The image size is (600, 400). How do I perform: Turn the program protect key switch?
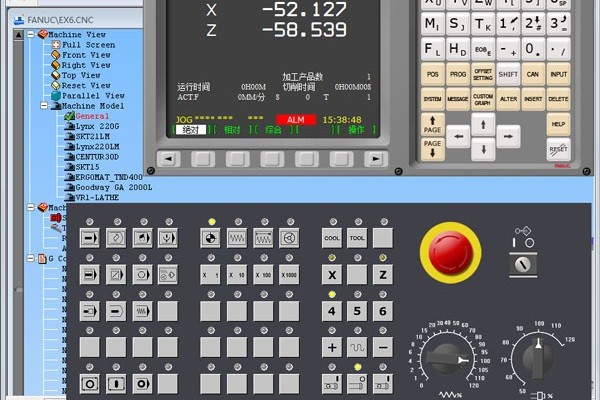pos(521,263)
